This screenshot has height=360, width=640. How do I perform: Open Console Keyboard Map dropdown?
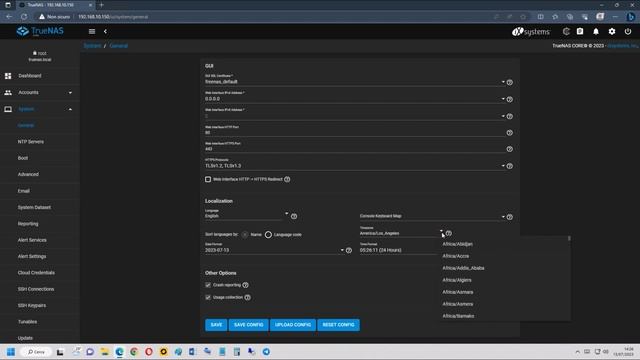[x=503, y=217]
